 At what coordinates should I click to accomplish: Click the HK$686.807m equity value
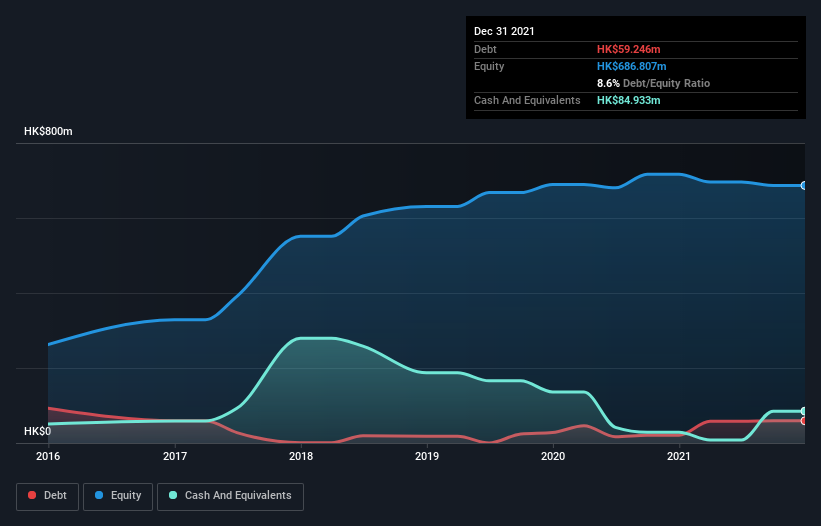631,66
